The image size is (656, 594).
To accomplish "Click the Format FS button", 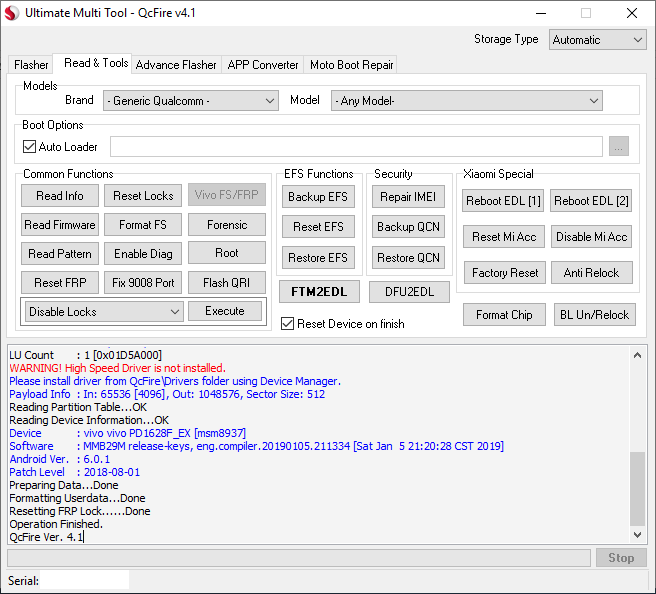I will point(143,225).
